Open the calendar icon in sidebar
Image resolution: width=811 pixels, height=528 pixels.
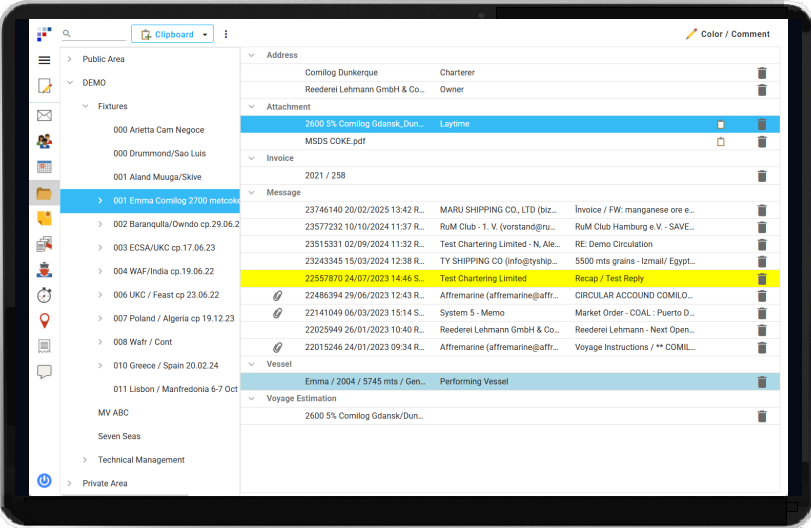coord(44,167)
